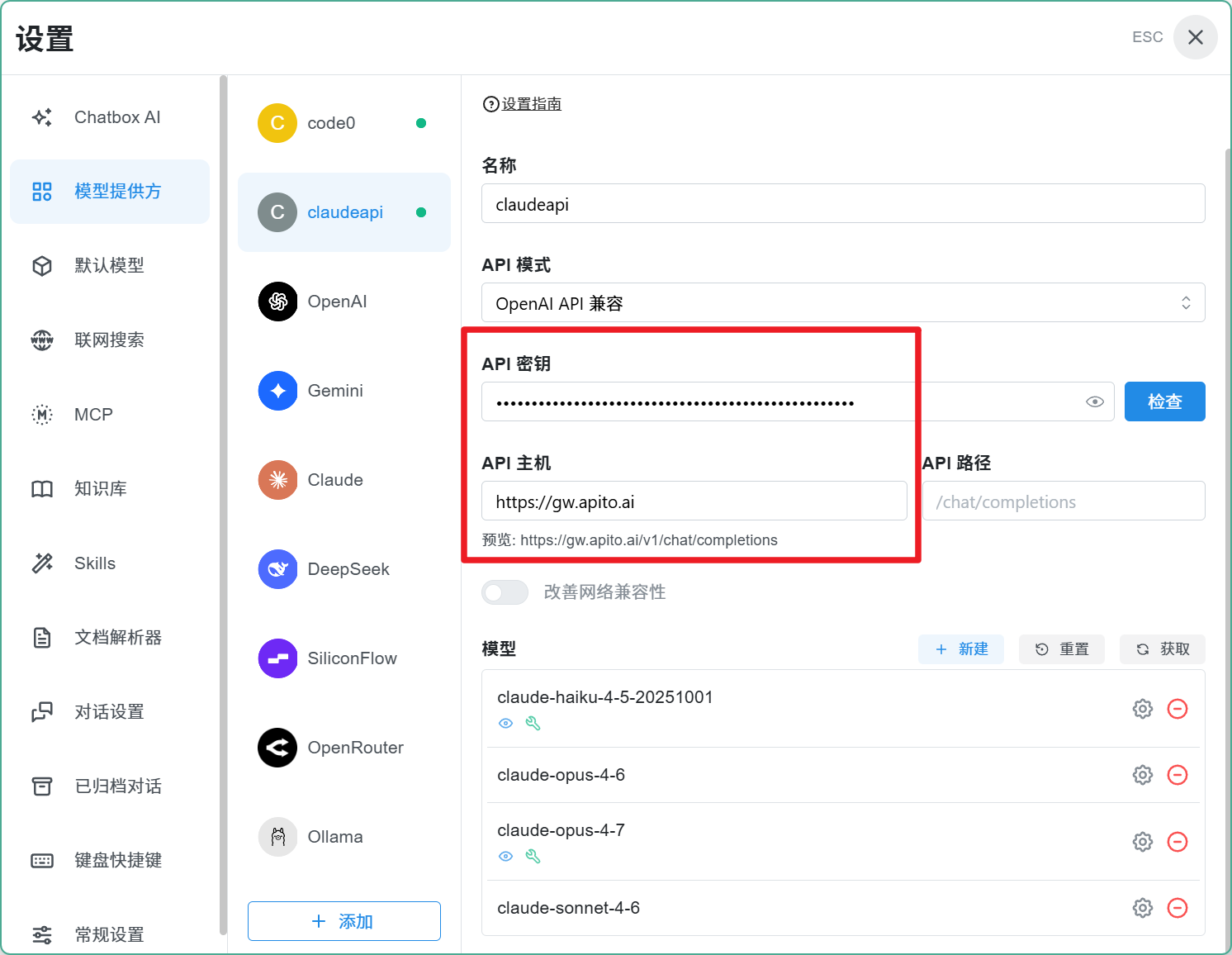Go to 文档解析器 settings
Image resolution: width=1232 pixels, height=955 pixels.
[x=110, y=638]
